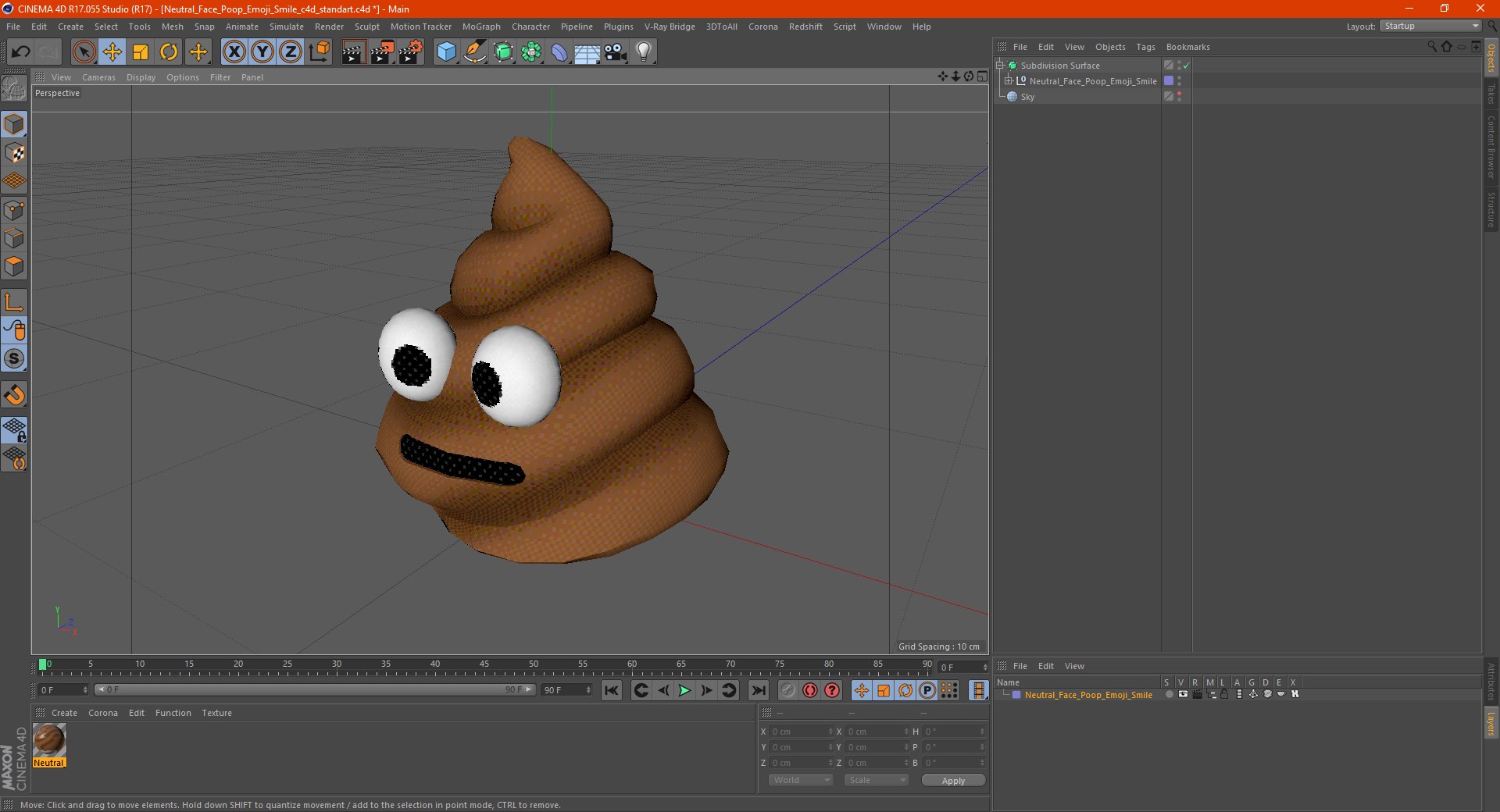The image size is (1500, 812).
Task: Toggle layer Lock icon
Action: 1224,694
